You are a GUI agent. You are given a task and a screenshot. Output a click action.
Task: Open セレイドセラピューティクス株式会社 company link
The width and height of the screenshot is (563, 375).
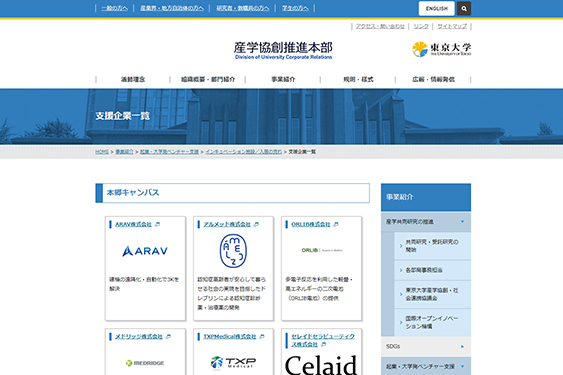tap(323, 340)
